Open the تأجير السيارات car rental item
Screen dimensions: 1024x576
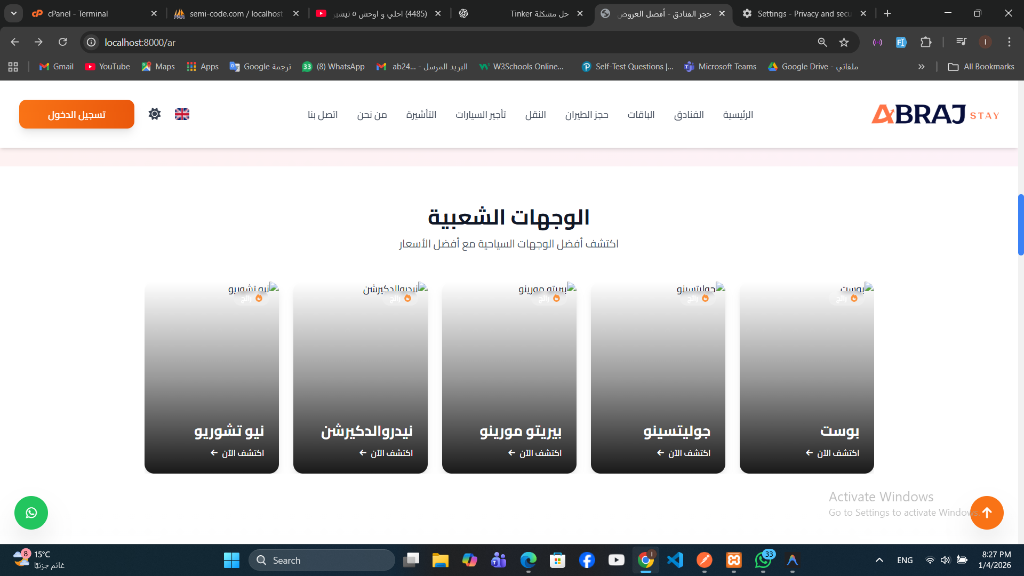click(x=481, y=114)
